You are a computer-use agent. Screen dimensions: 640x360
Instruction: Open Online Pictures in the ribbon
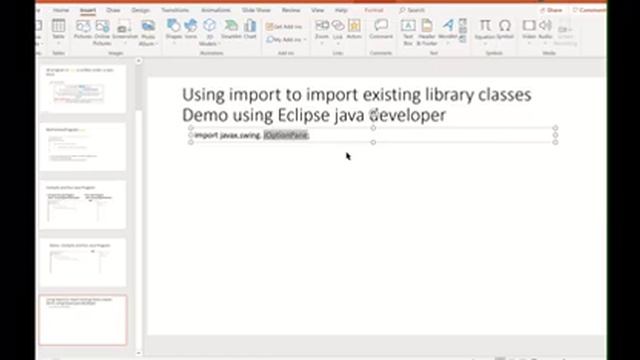(102, 32)
